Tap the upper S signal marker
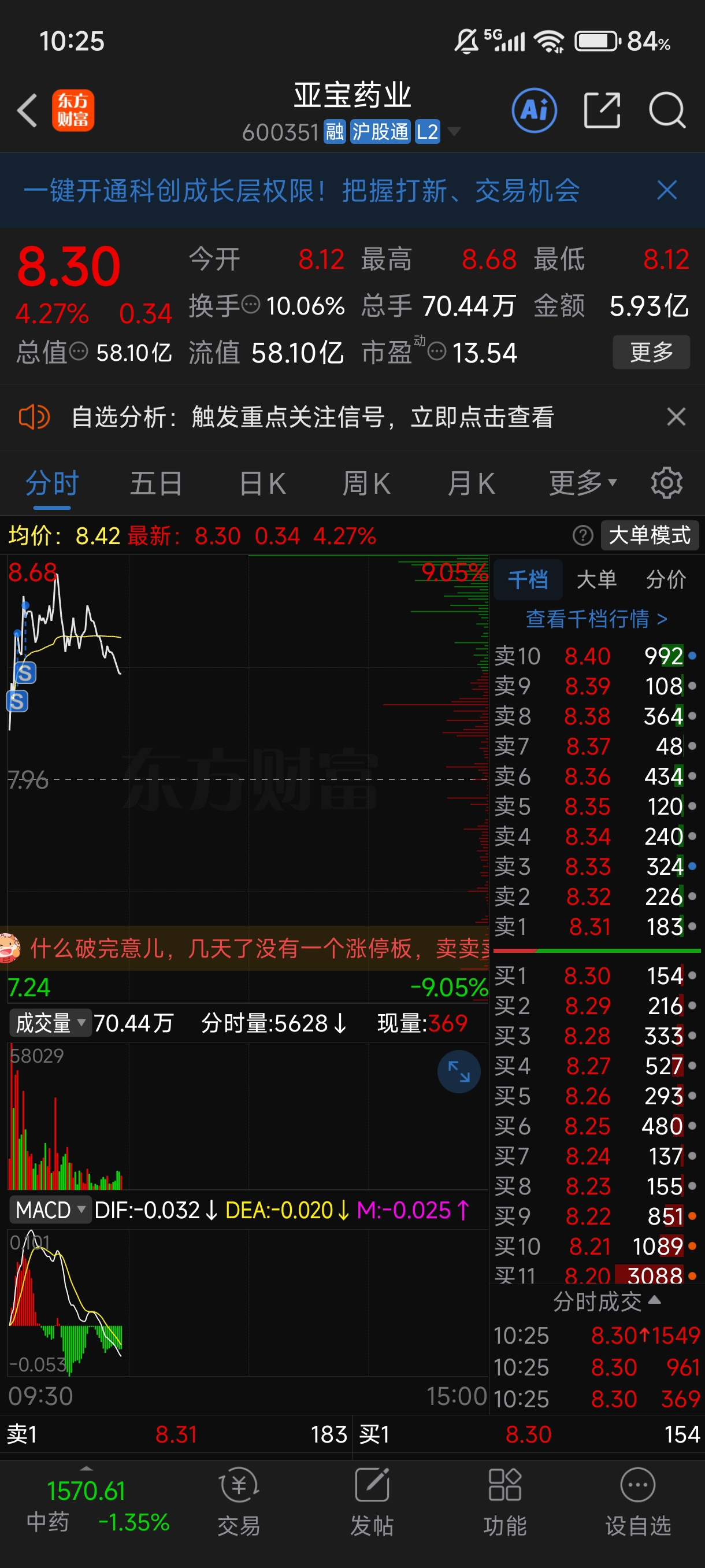Image resolution: width=705 pixels, height=1568 pixels. point(25,672)
